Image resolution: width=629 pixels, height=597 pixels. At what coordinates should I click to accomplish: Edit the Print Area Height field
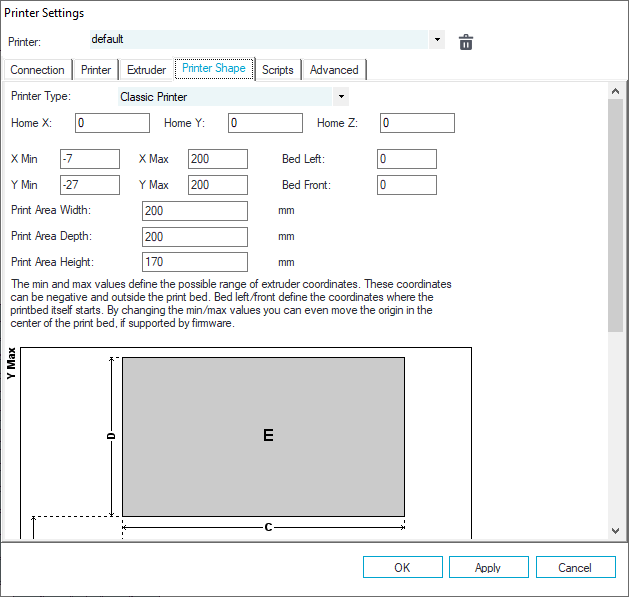195,262
